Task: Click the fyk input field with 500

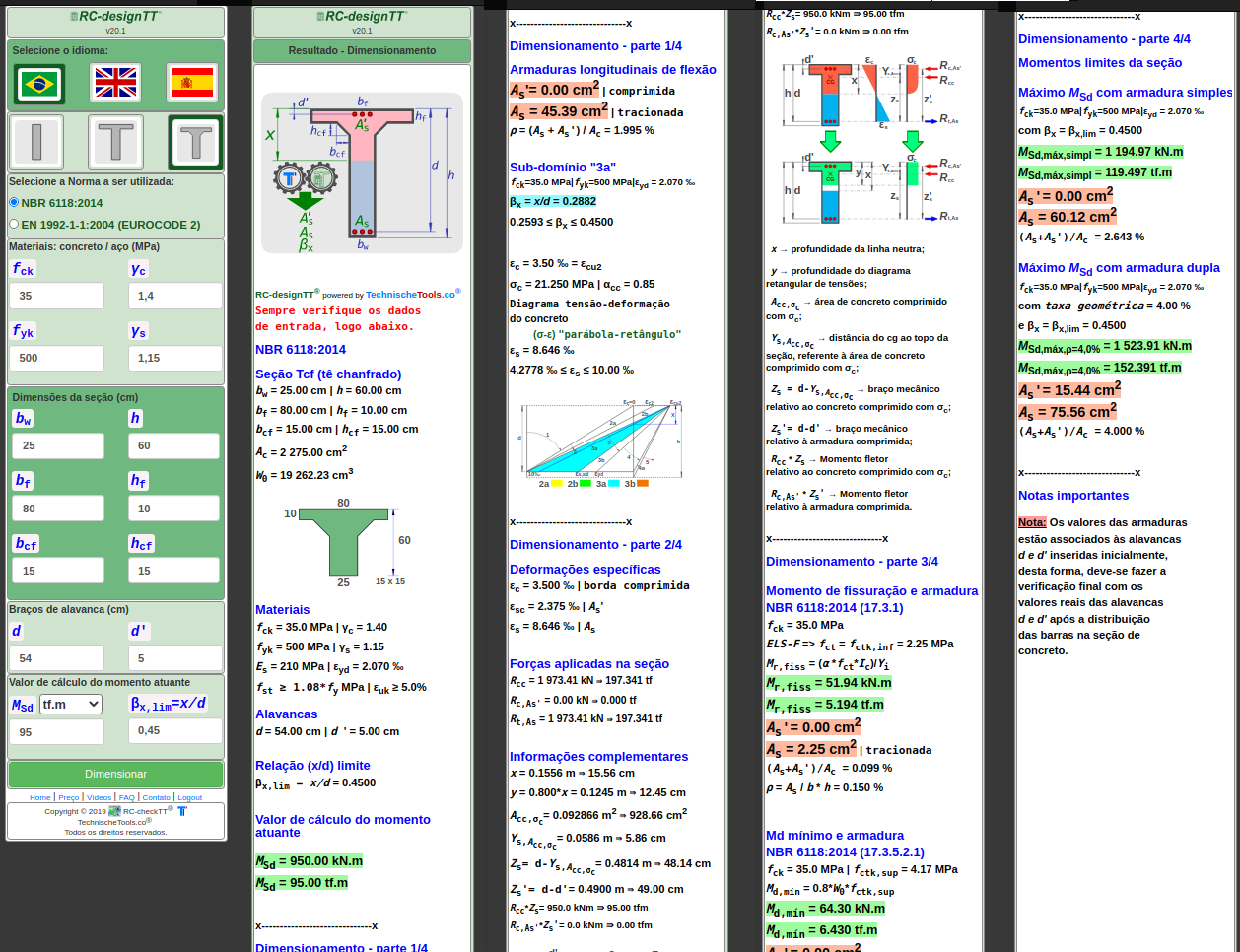Action: pyautogui.click(x=57, y=358)
